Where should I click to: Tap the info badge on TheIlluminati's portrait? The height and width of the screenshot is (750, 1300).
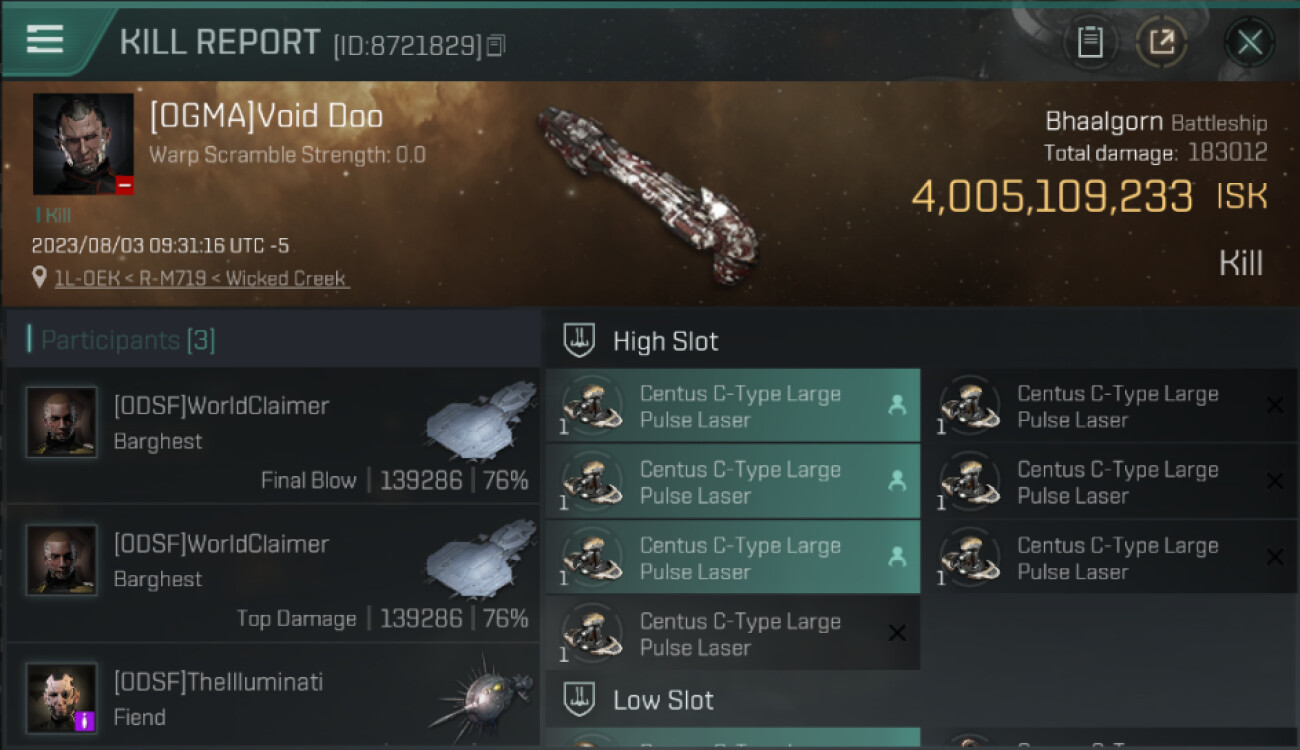tap(85, 720)
